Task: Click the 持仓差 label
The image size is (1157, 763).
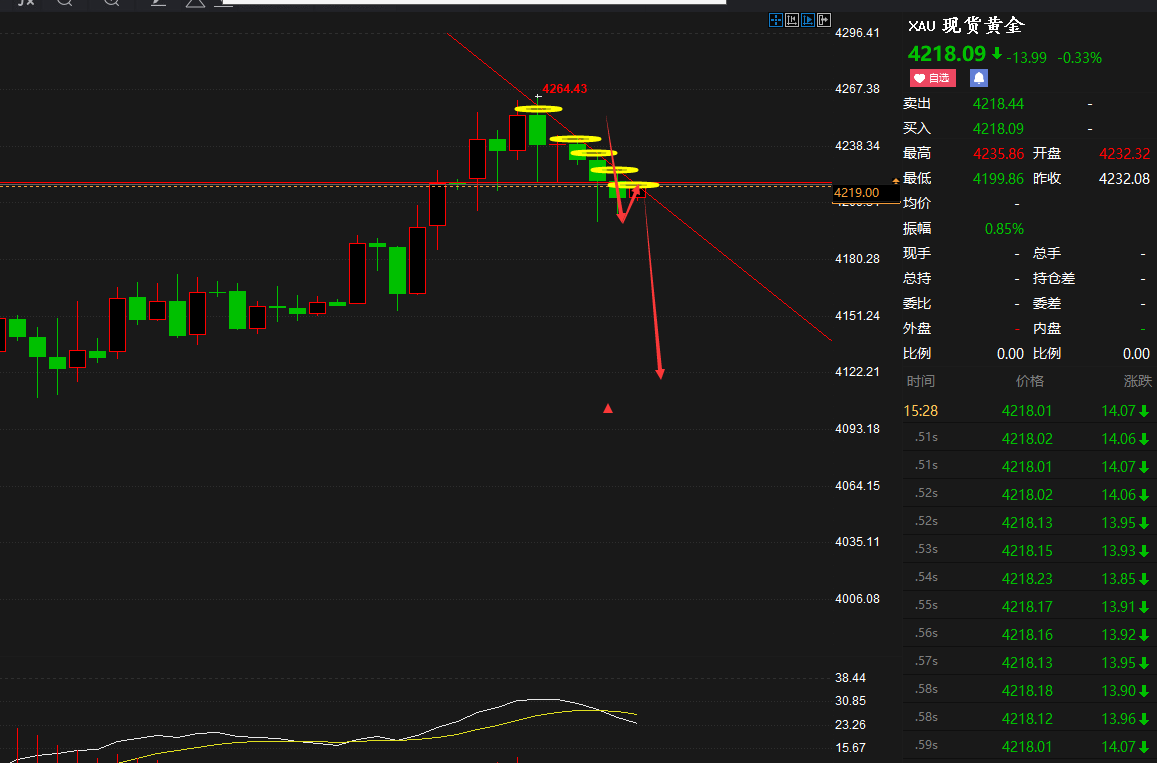Action: coord(1054,278)
